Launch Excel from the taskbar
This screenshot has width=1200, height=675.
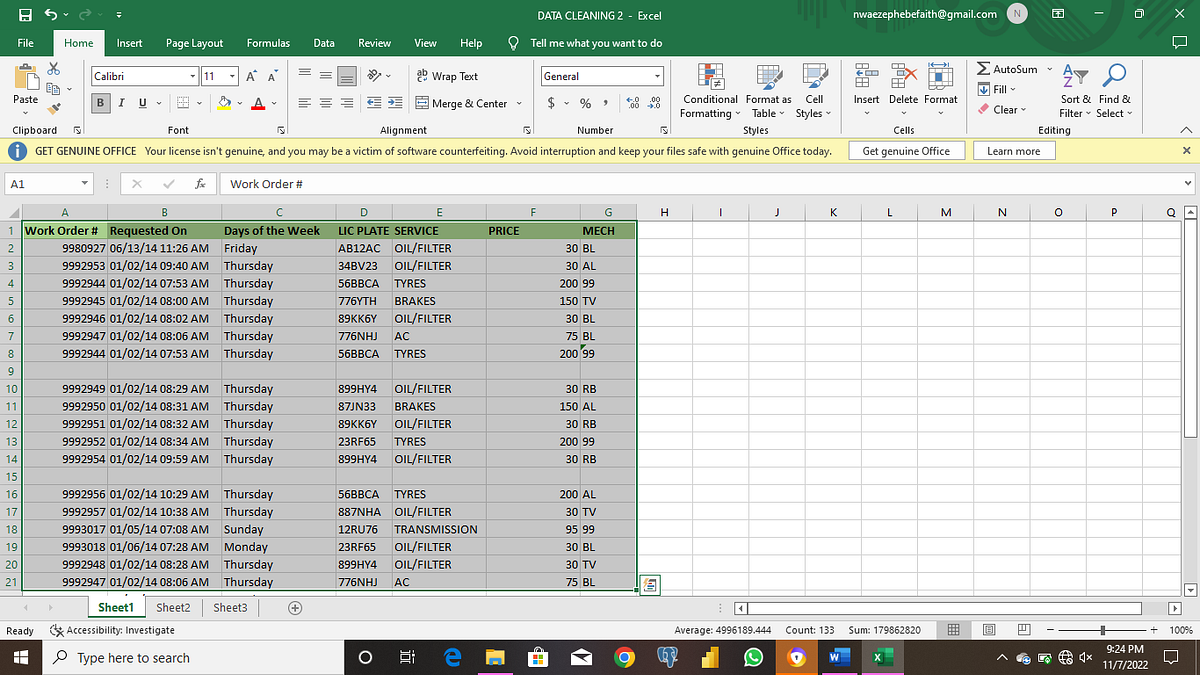(x=881, y=657)
